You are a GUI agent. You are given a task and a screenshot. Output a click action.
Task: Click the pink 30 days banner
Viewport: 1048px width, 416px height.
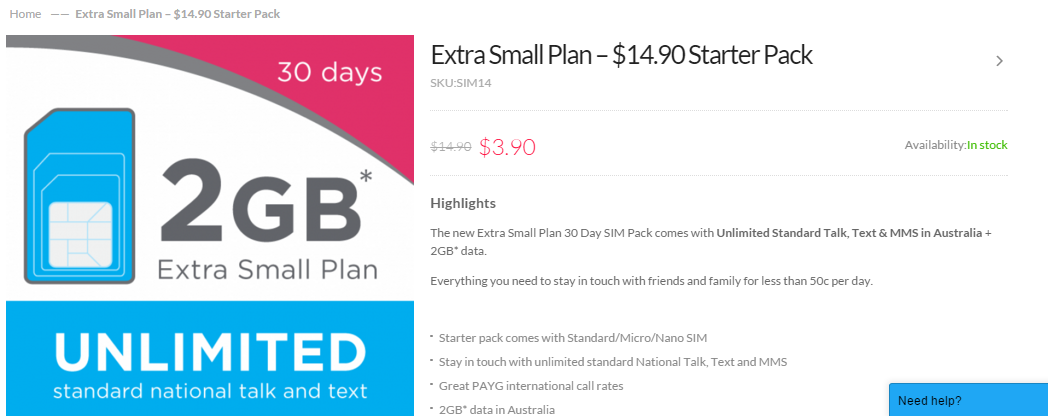tap(329, 73)
